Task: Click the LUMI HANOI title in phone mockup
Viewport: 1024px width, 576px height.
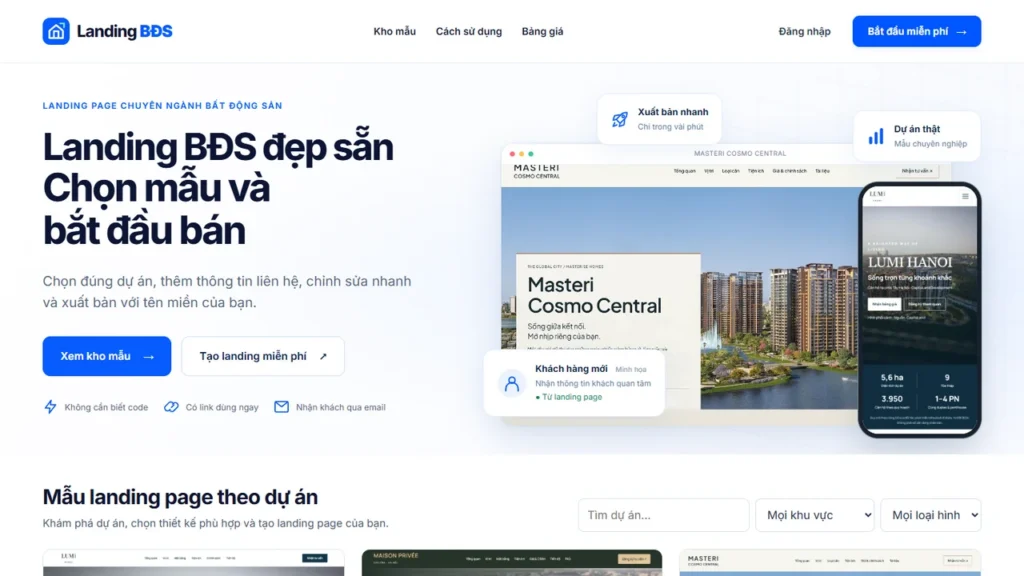Action: 910,262
